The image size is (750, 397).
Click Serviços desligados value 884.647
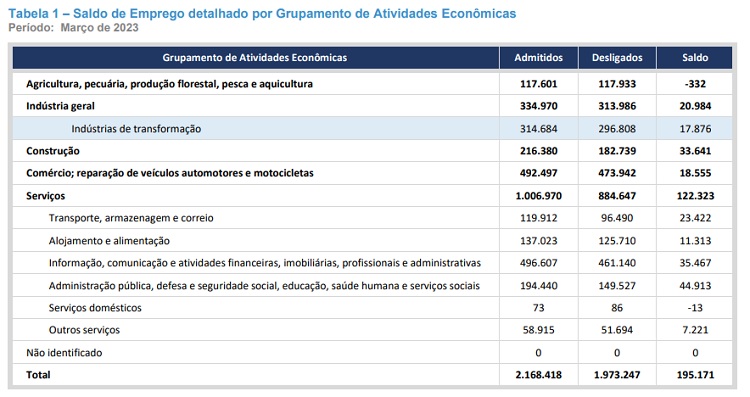tap(617, 196)
